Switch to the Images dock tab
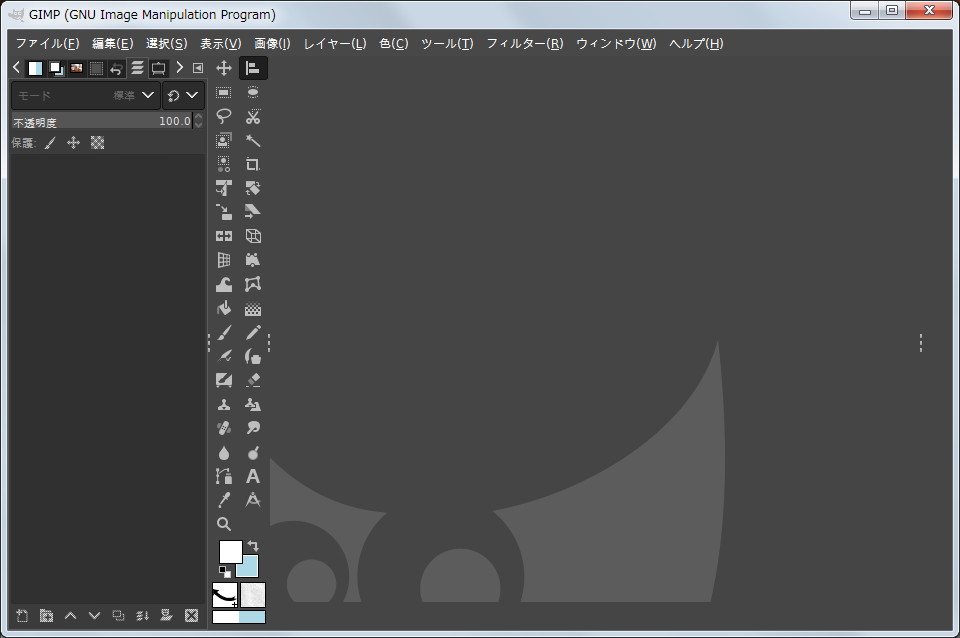Screen dimensions: 960x638 pos(77,68)
